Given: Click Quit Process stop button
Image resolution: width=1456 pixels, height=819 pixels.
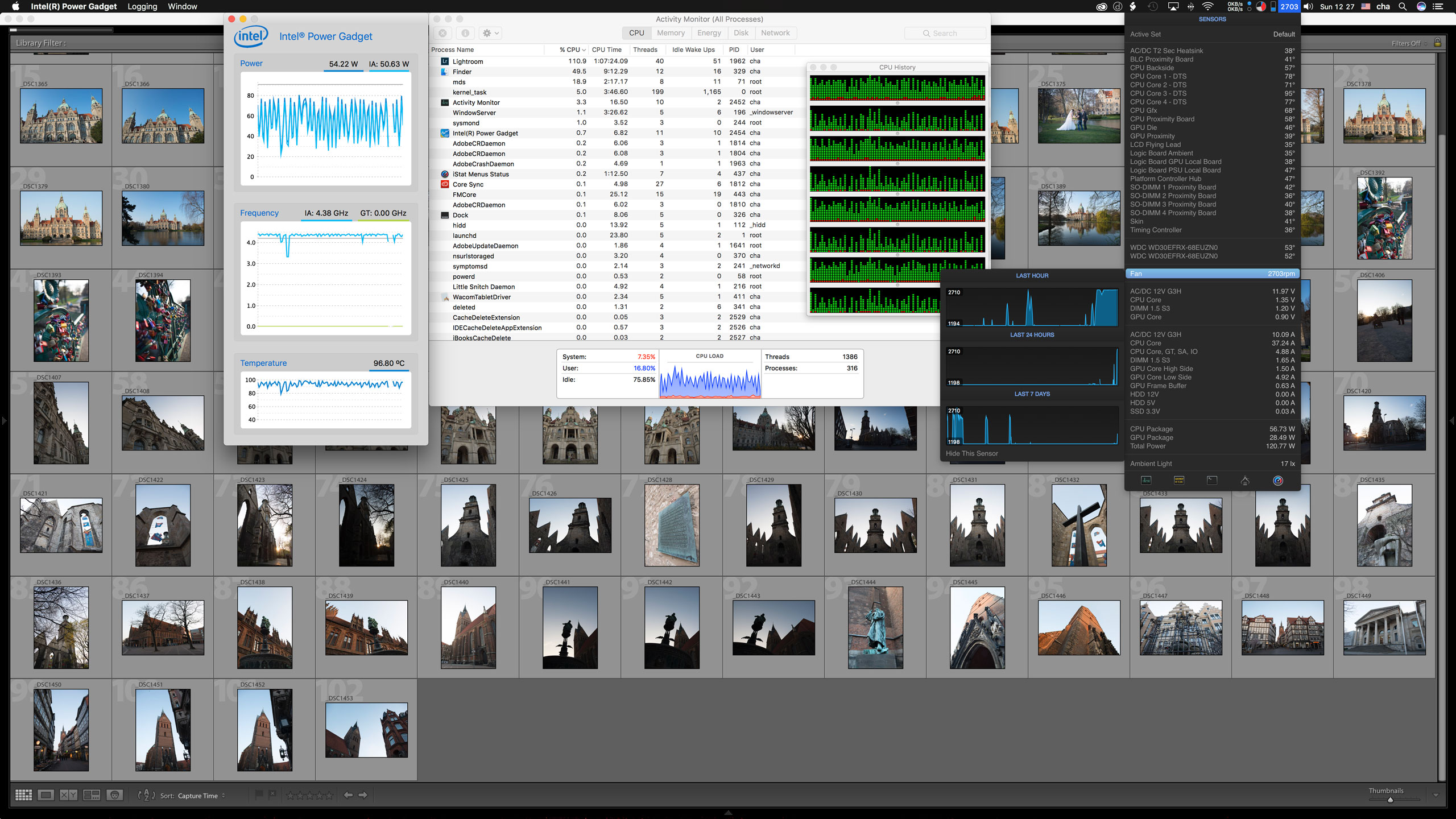Looking at the screenshot, I should pyautogui.click(x=442, y=33).
